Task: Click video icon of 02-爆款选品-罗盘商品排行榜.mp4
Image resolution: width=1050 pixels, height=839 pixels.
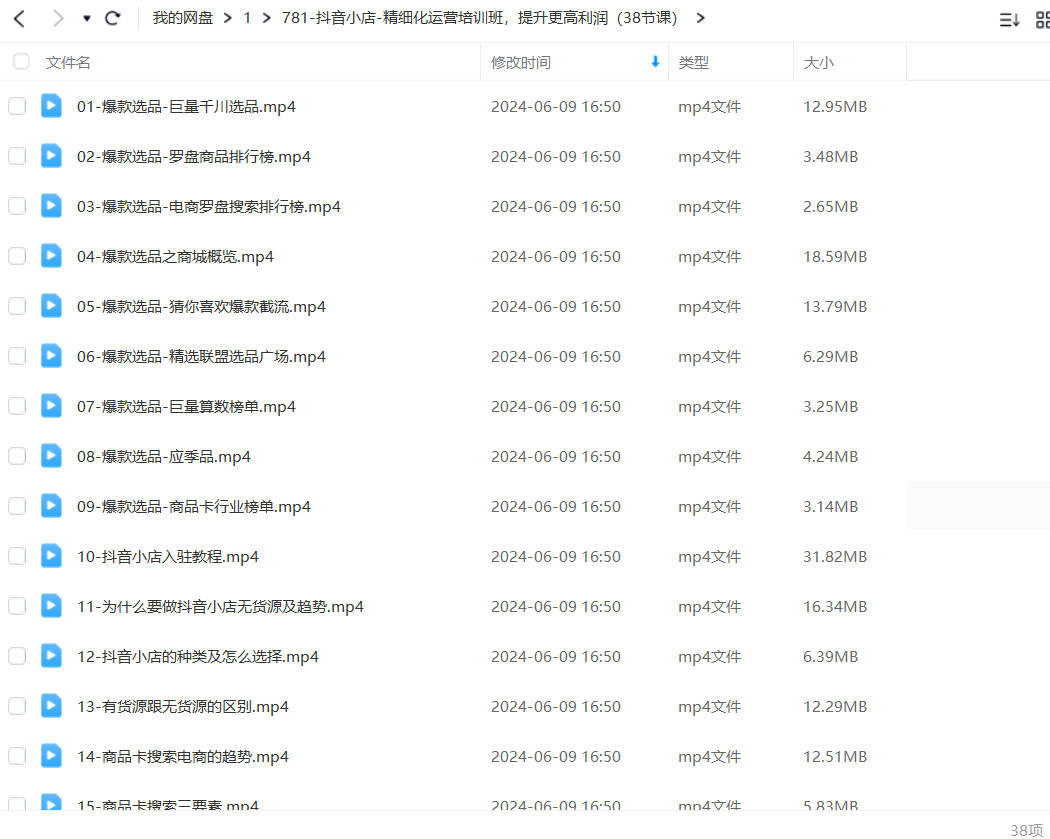Action: pos(51,155)
